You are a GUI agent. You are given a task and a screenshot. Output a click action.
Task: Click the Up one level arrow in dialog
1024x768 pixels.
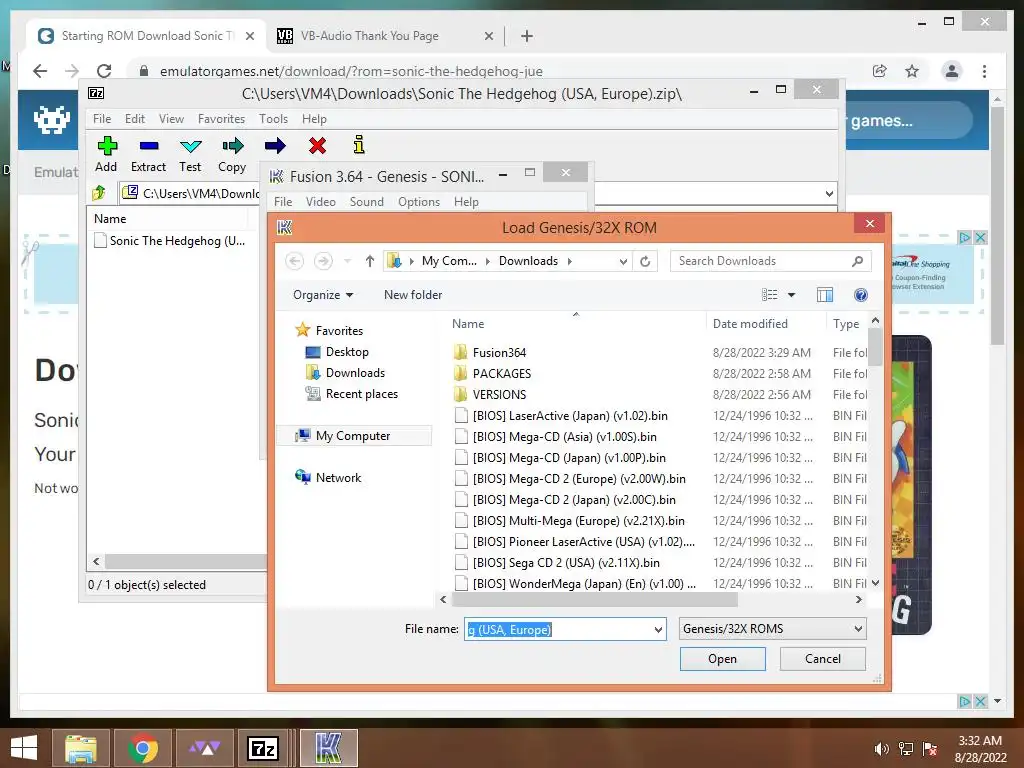pyautogui.click(x=370, y=261)
